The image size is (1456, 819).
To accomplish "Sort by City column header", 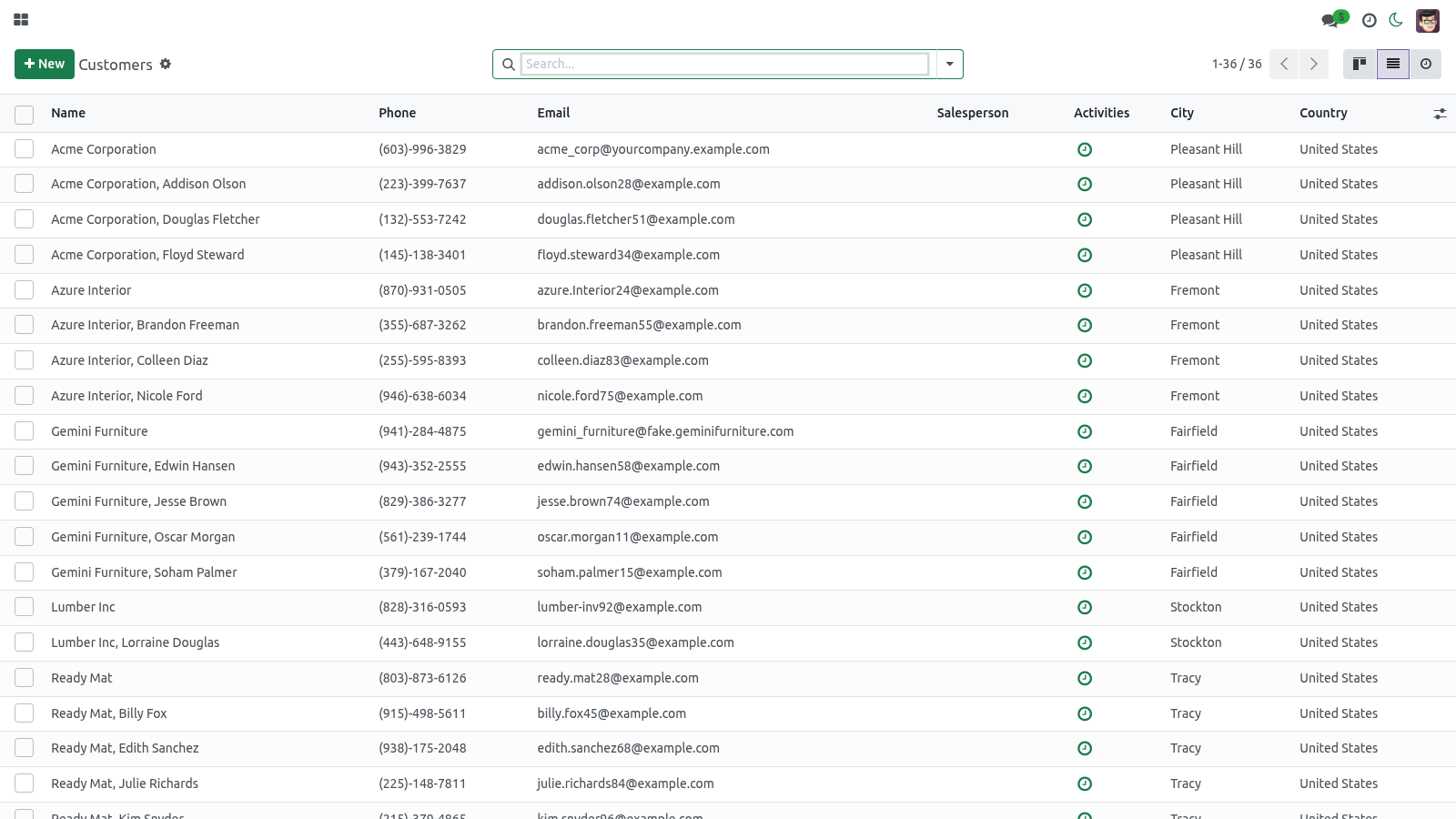I will (1182, 113).
